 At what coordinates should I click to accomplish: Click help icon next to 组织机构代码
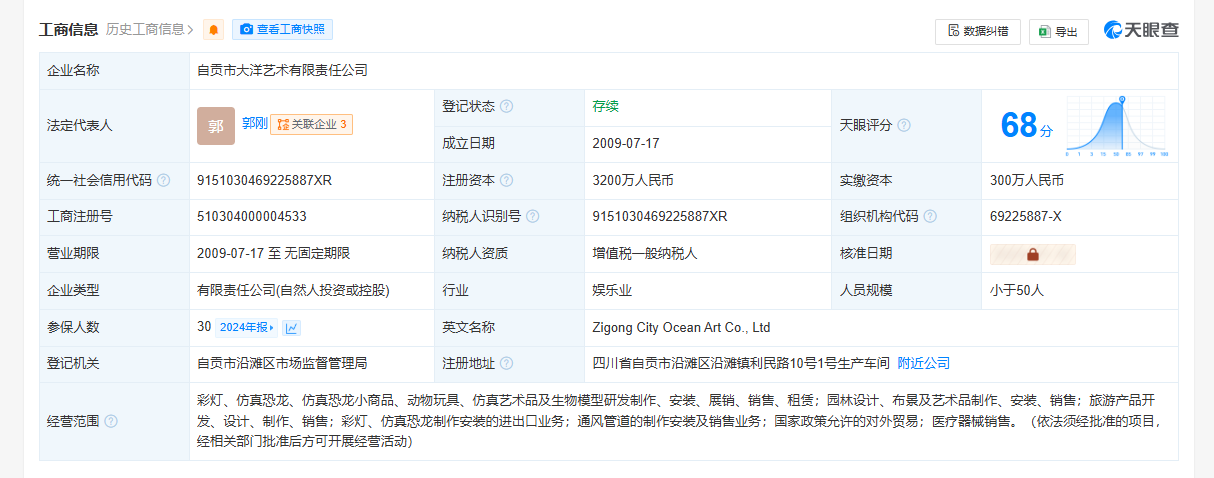tap(930, 217)
